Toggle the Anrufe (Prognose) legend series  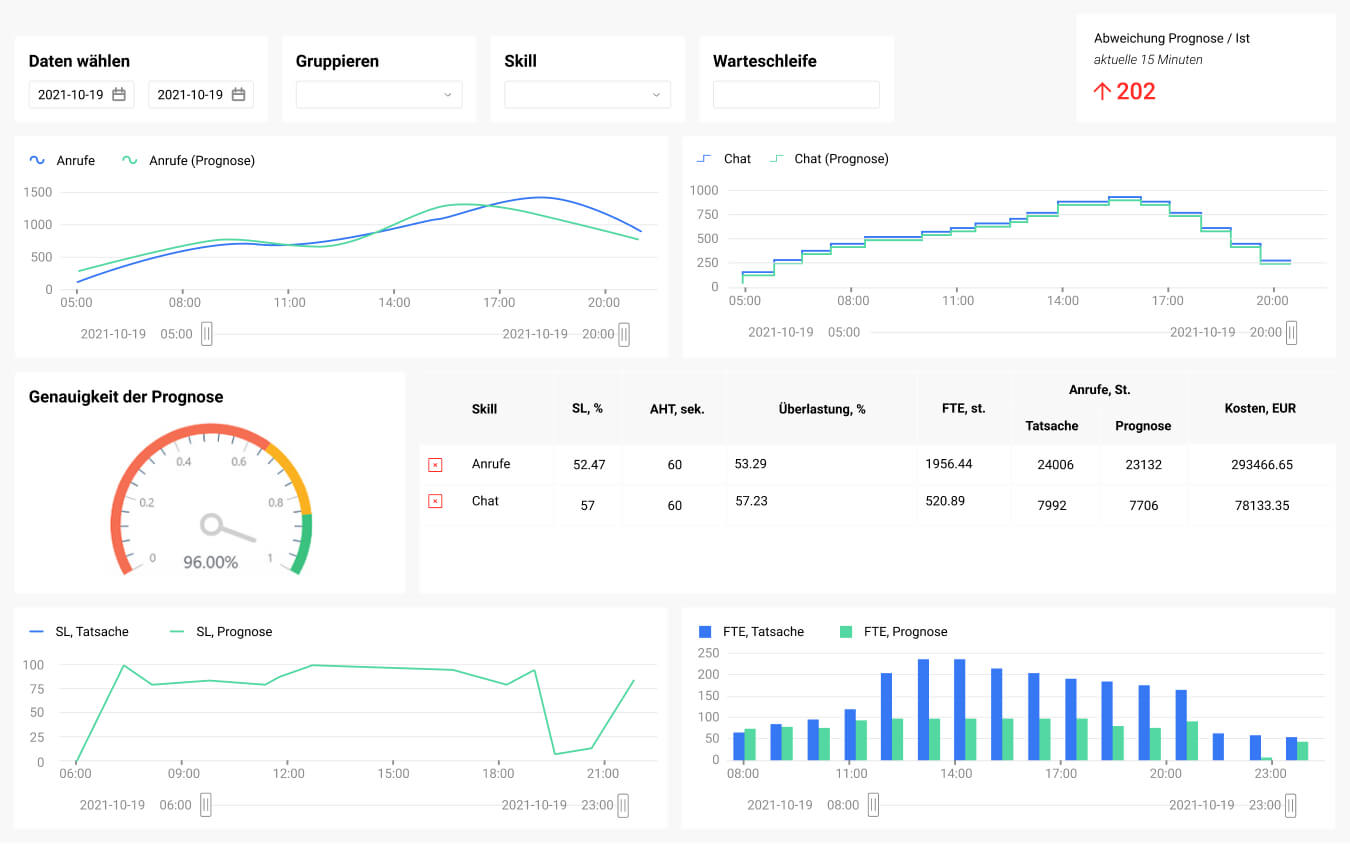[x=188, y=160]
